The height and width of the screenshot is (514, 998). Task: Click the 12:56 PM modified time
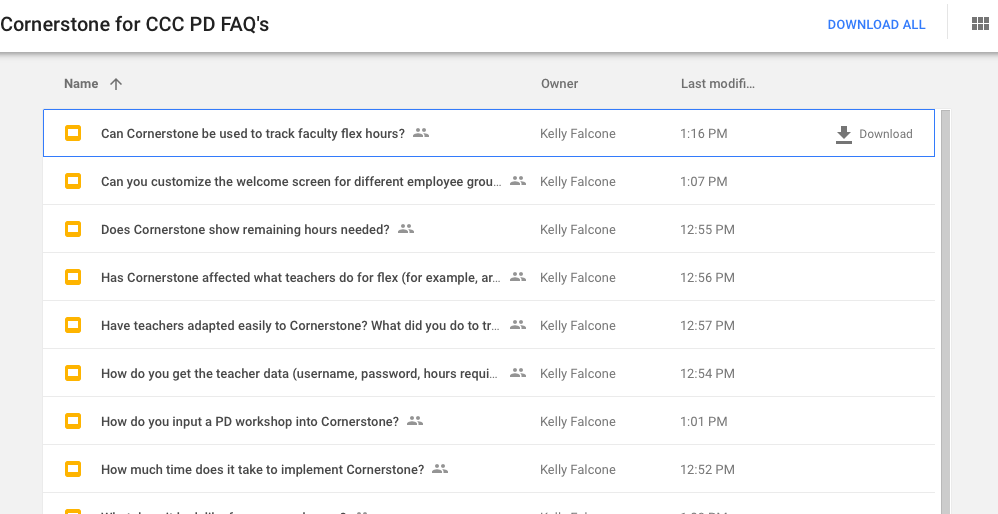708,277
